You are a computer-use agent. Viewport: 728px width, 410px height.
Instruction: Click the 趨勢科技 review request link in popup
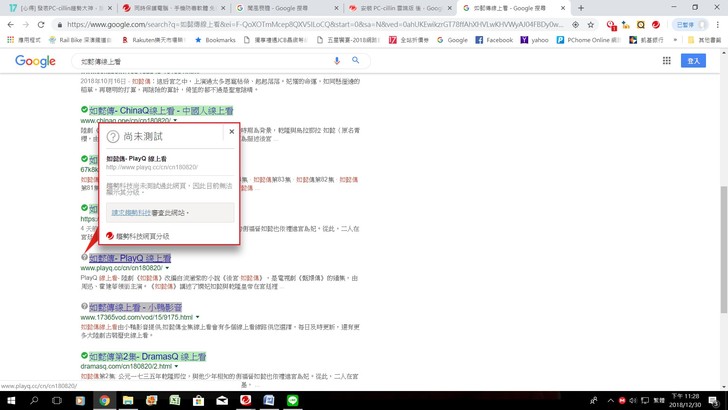coord(131,213)
